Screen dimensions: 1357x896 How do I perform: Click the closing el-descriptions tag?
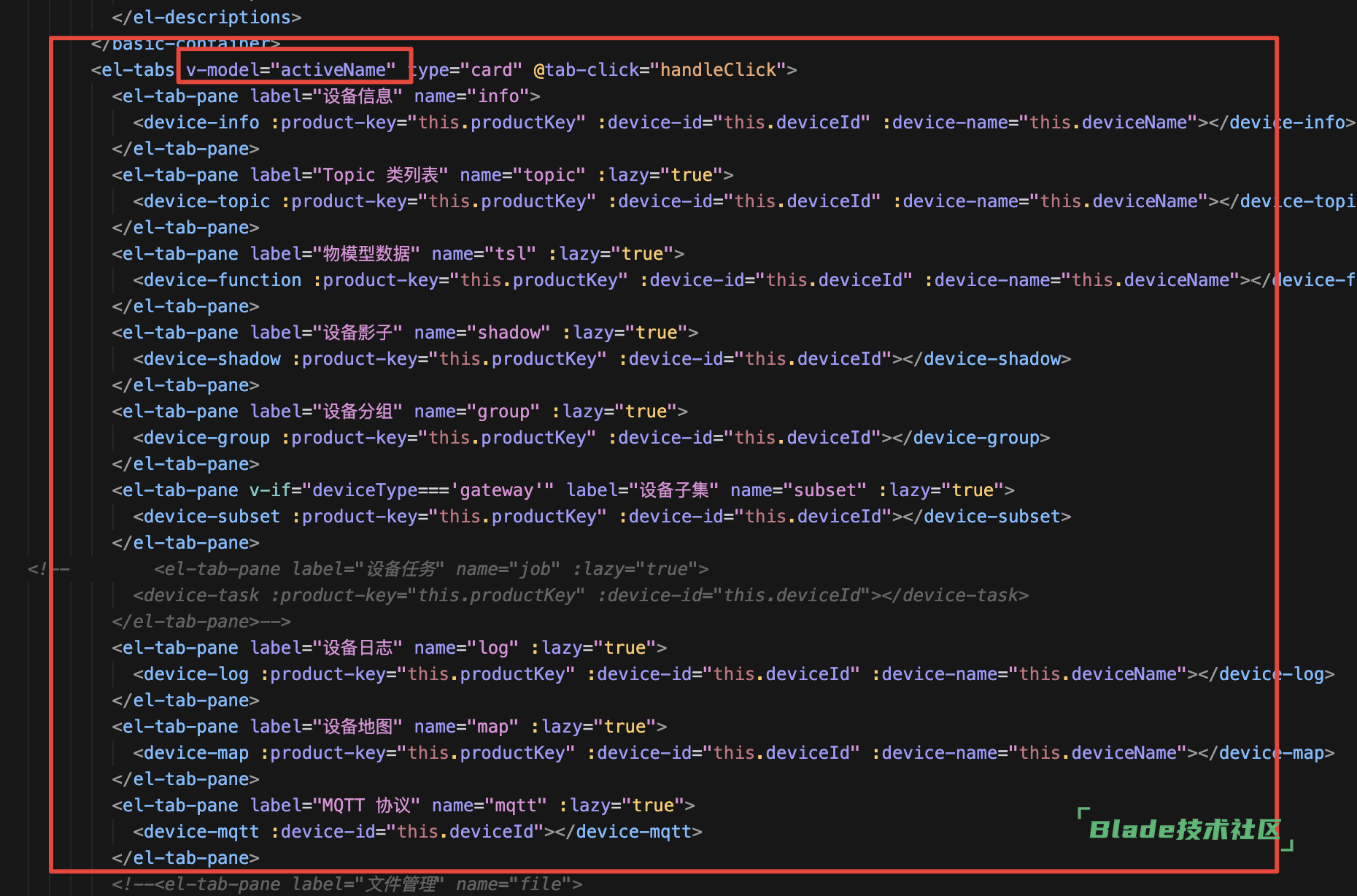point(206,18)
